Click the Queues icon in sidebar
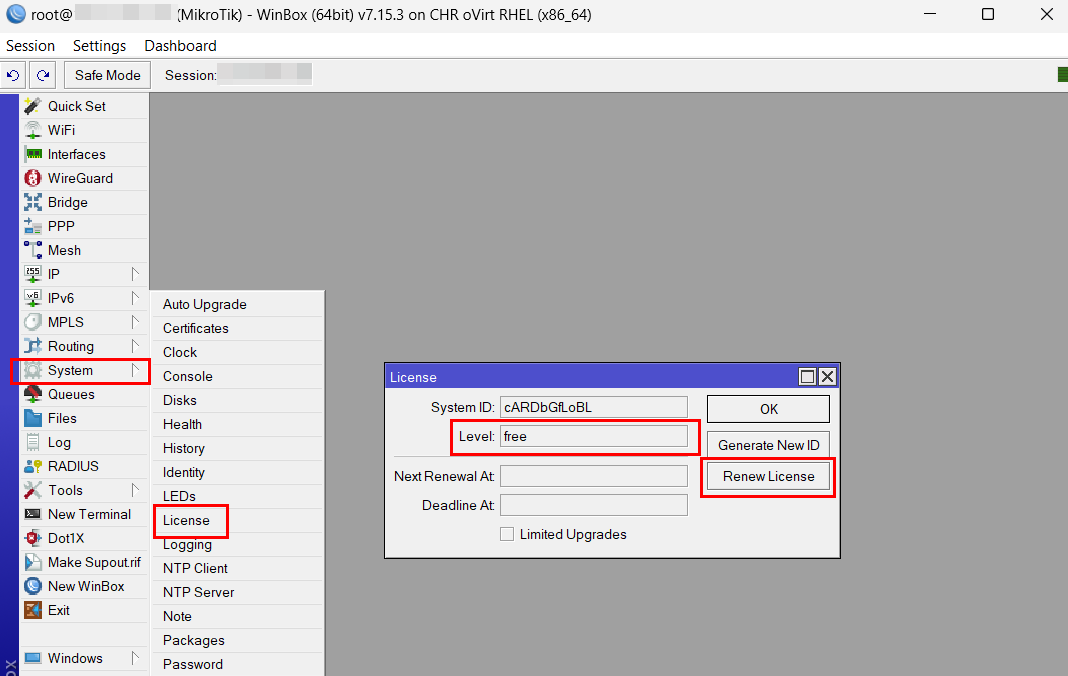Viewport: 1068px width, 676px height. pyautogui.click(x=33, y=394)
